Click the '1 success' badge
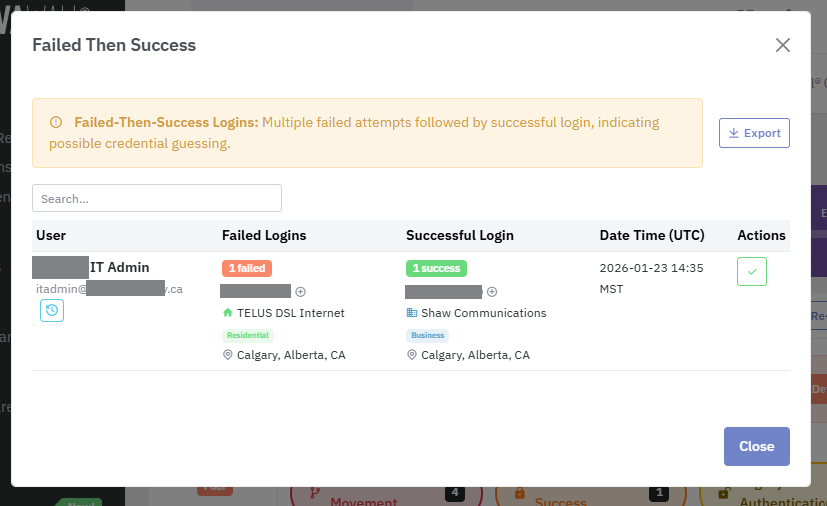This screenshot has width=827, height=506. pyautogui.click(x=436, y=268)
